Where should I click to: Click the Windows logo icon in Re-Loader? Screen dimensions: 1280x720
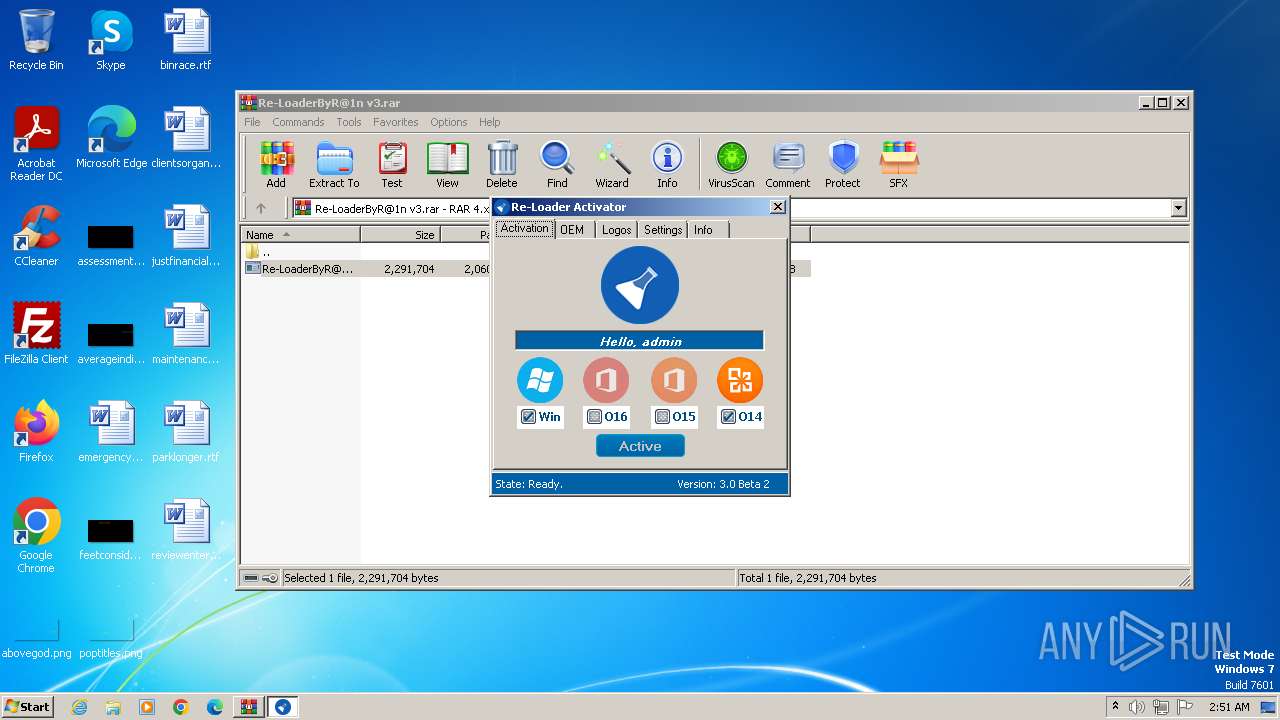tap(540, 380)
